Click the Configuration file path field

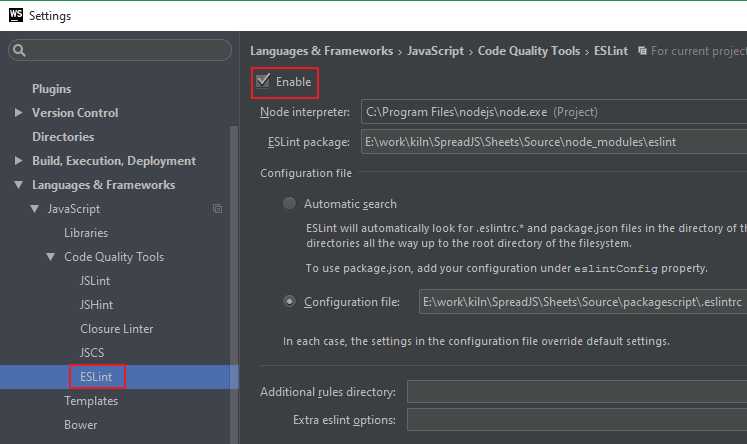(583, 302)
